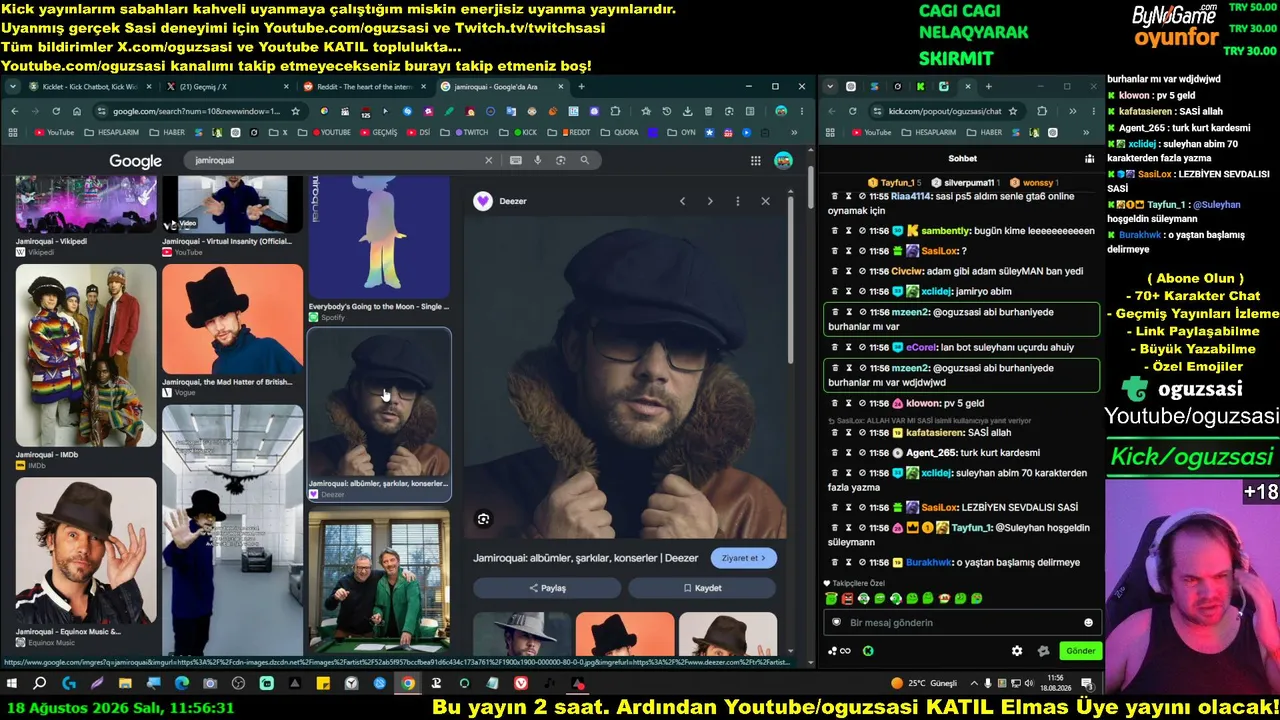
Task: Close the Deezer image preview panel
Action: pyautogui.click(x=766, y=201)
